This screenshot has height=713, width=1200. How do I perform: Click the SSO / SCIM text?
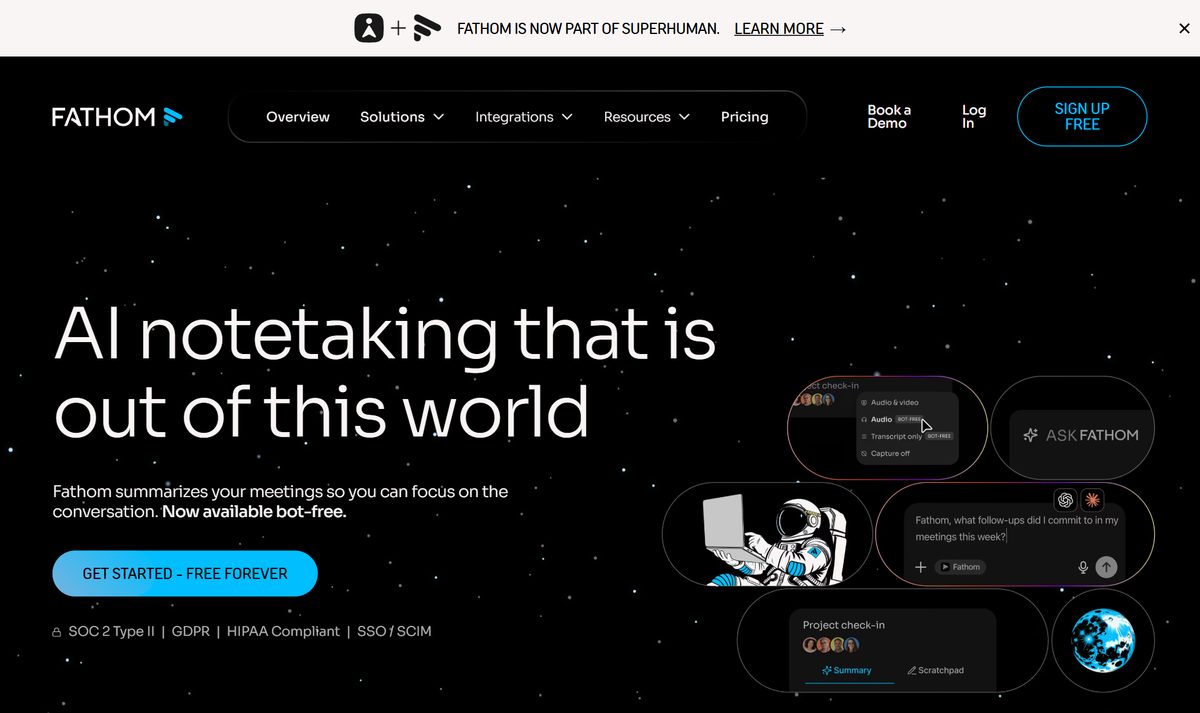click(394, 631)
